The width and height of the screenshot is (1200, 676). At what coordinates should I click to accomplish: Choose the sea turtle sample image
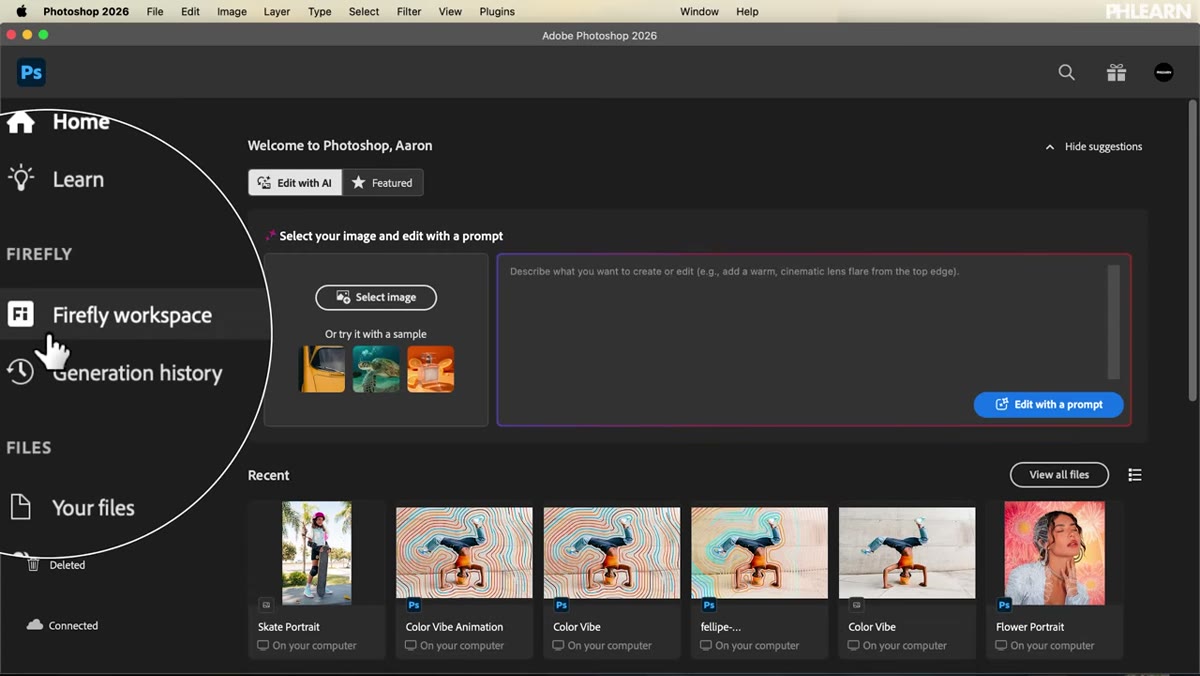click(376, 369)
